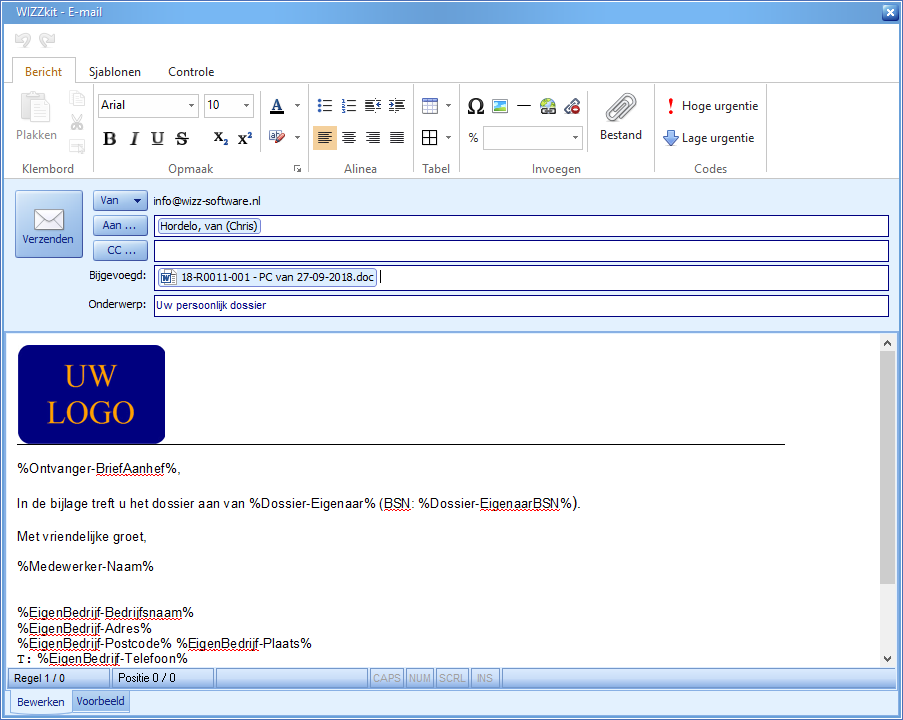Attach a file via the Bestand paperclip
The width and height of the screenshot is (903, 720).
click(620, 112)
